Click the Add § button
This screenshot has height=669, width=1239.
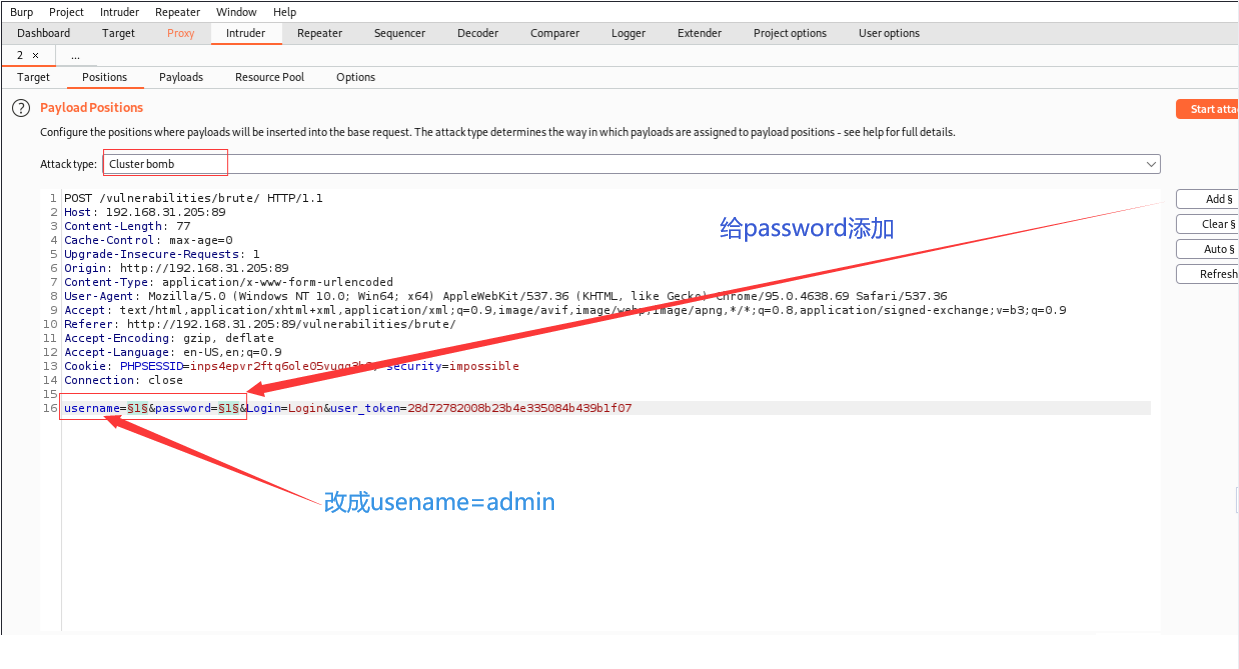(1208, 199)
